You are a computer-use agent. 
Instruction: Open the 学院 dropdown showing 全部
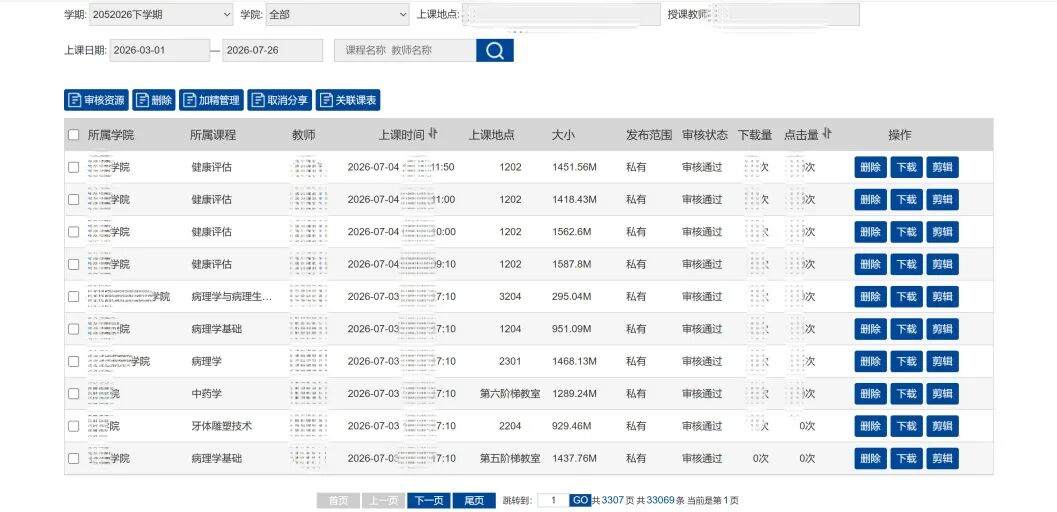(338, 14)
